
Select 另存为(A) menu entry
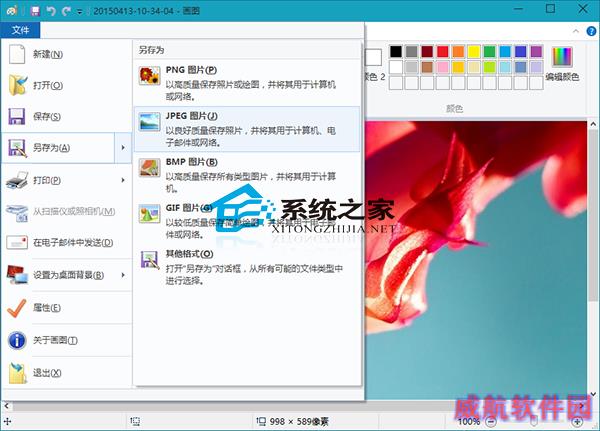(x=58, y=148)
